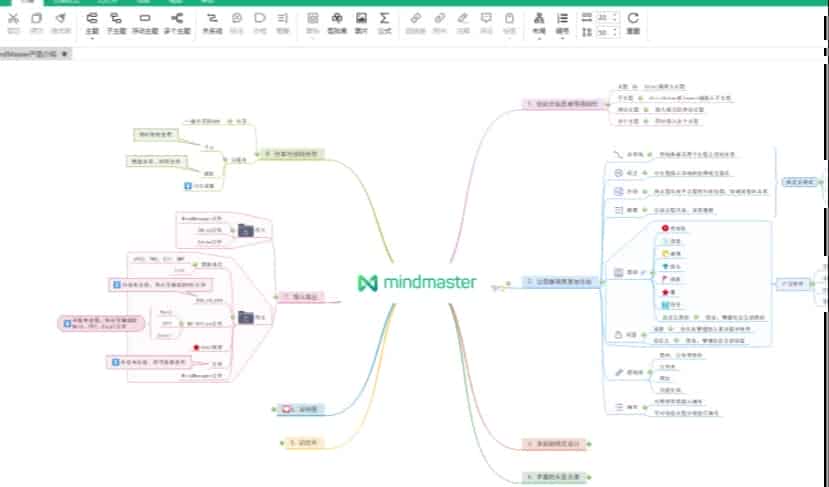Click the yellow smiley marker icon
The height and width of the screenshot is (487, 829).
(x=666, y=253)
